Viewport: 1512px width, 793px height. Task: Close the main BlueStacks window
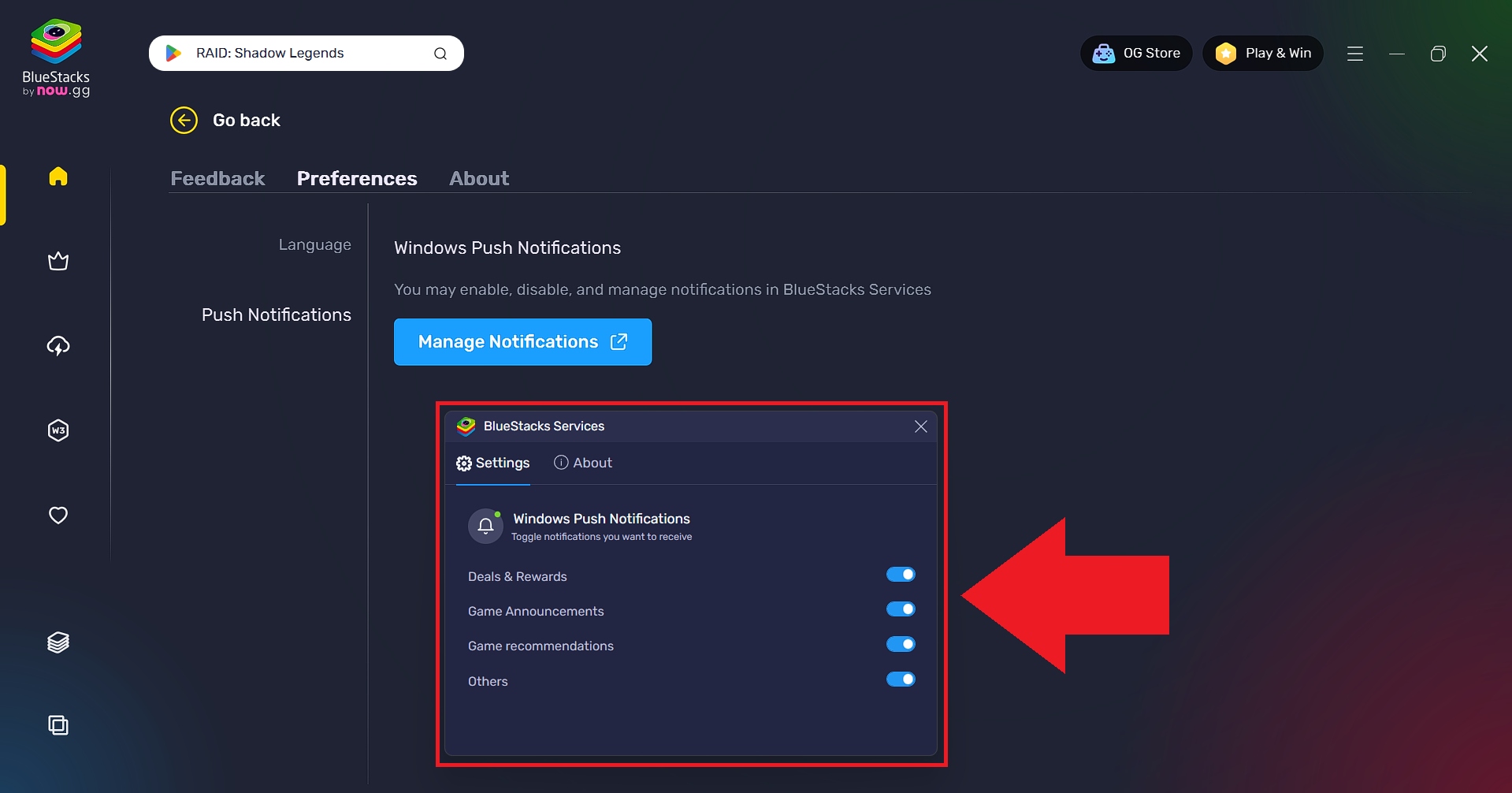pyautogui.click(x=1480, y=54)
